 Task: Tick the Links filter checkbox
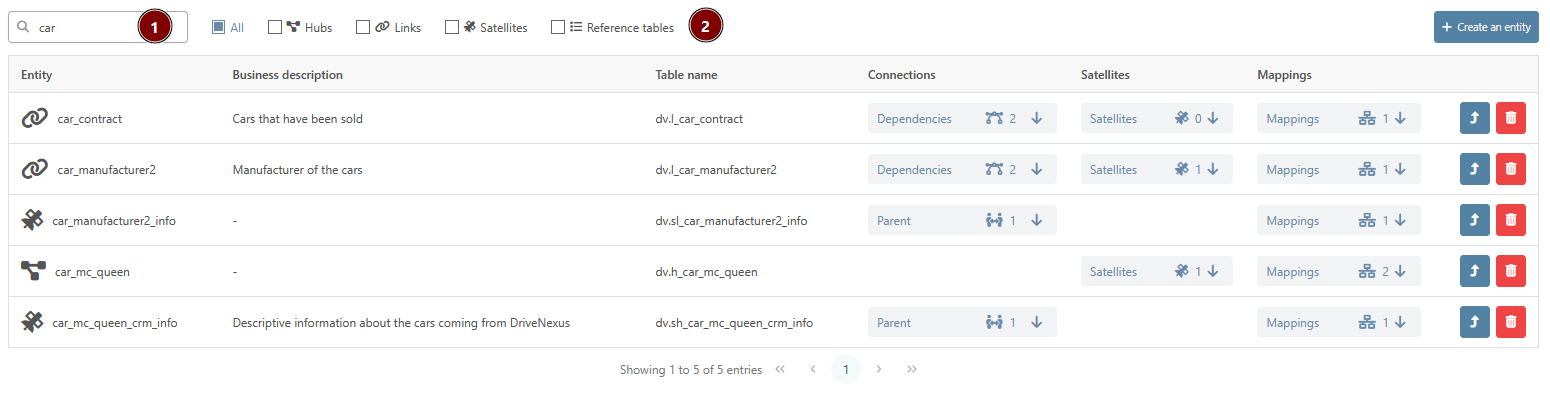click(x=363, y=28)
